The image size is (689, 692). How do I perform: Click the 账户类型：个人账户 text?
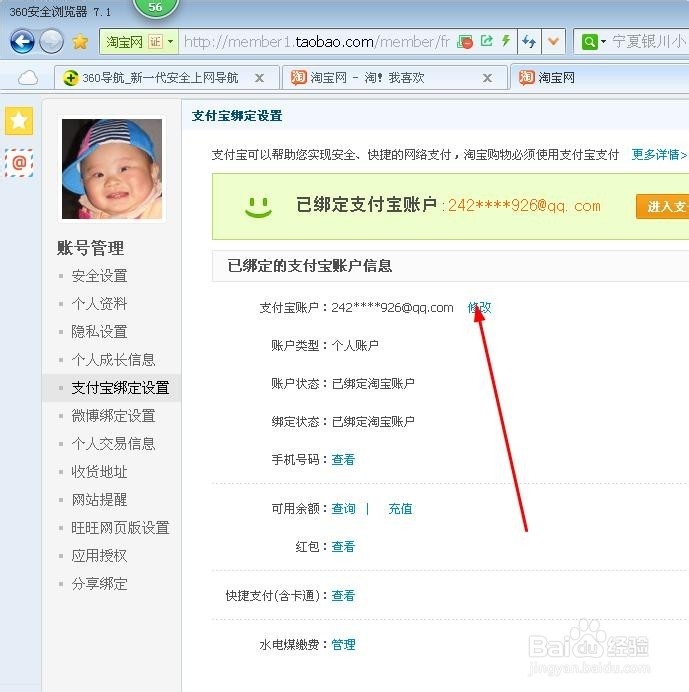coord(325,345)
